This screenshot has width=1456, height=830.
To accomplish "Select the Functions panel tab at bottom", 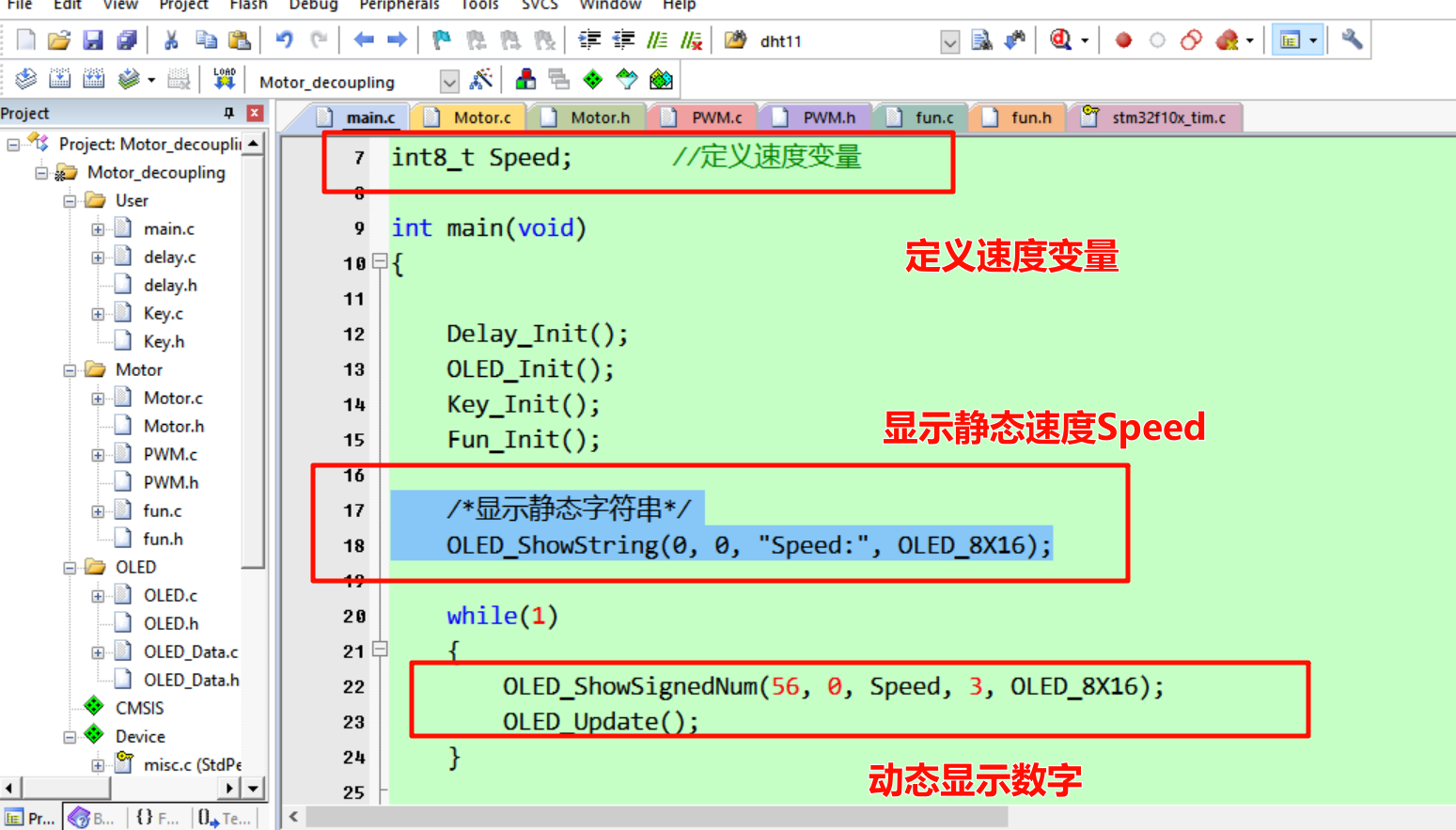I will point(157,818).
